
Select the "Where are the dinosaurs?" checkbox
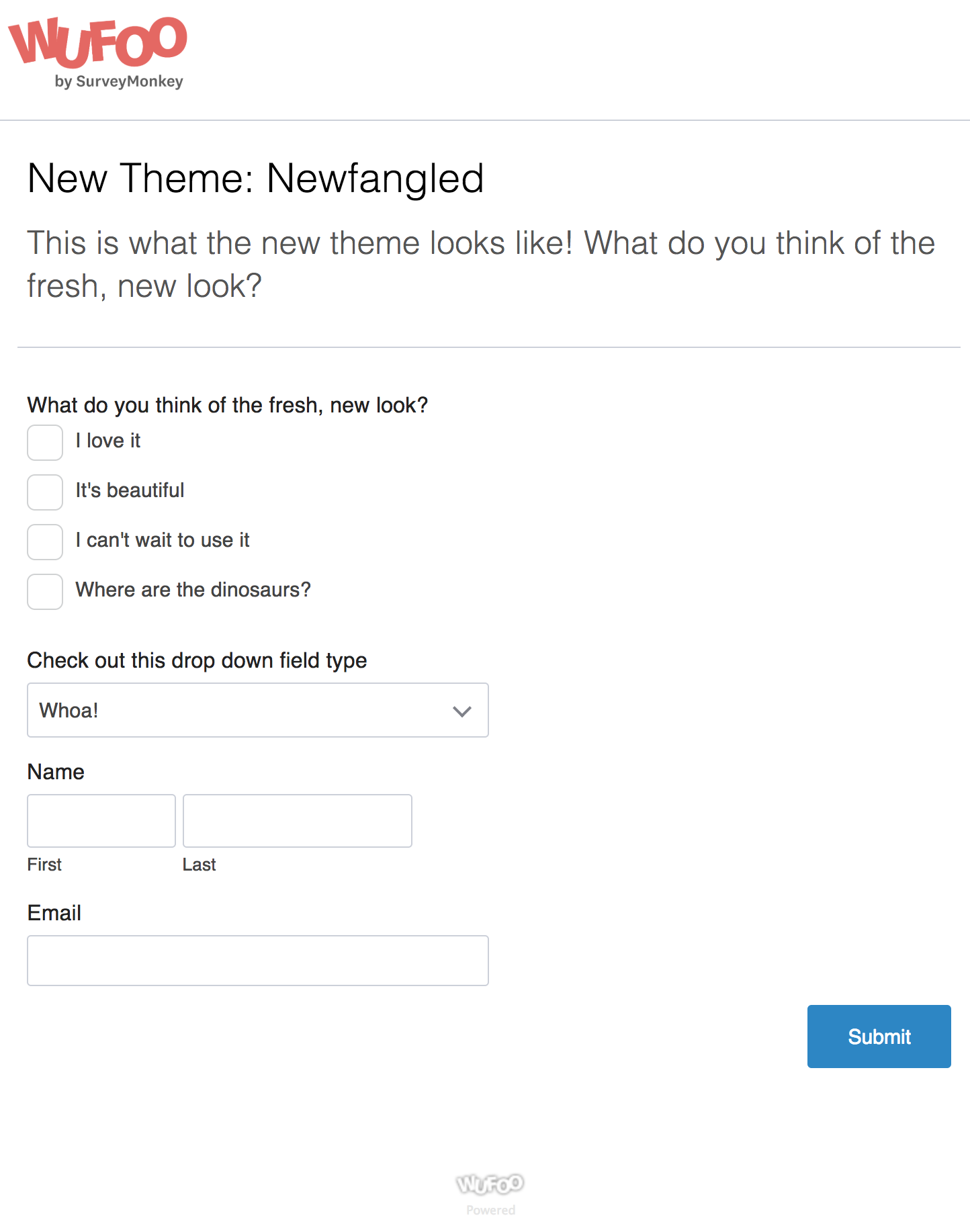coord(45,592)
